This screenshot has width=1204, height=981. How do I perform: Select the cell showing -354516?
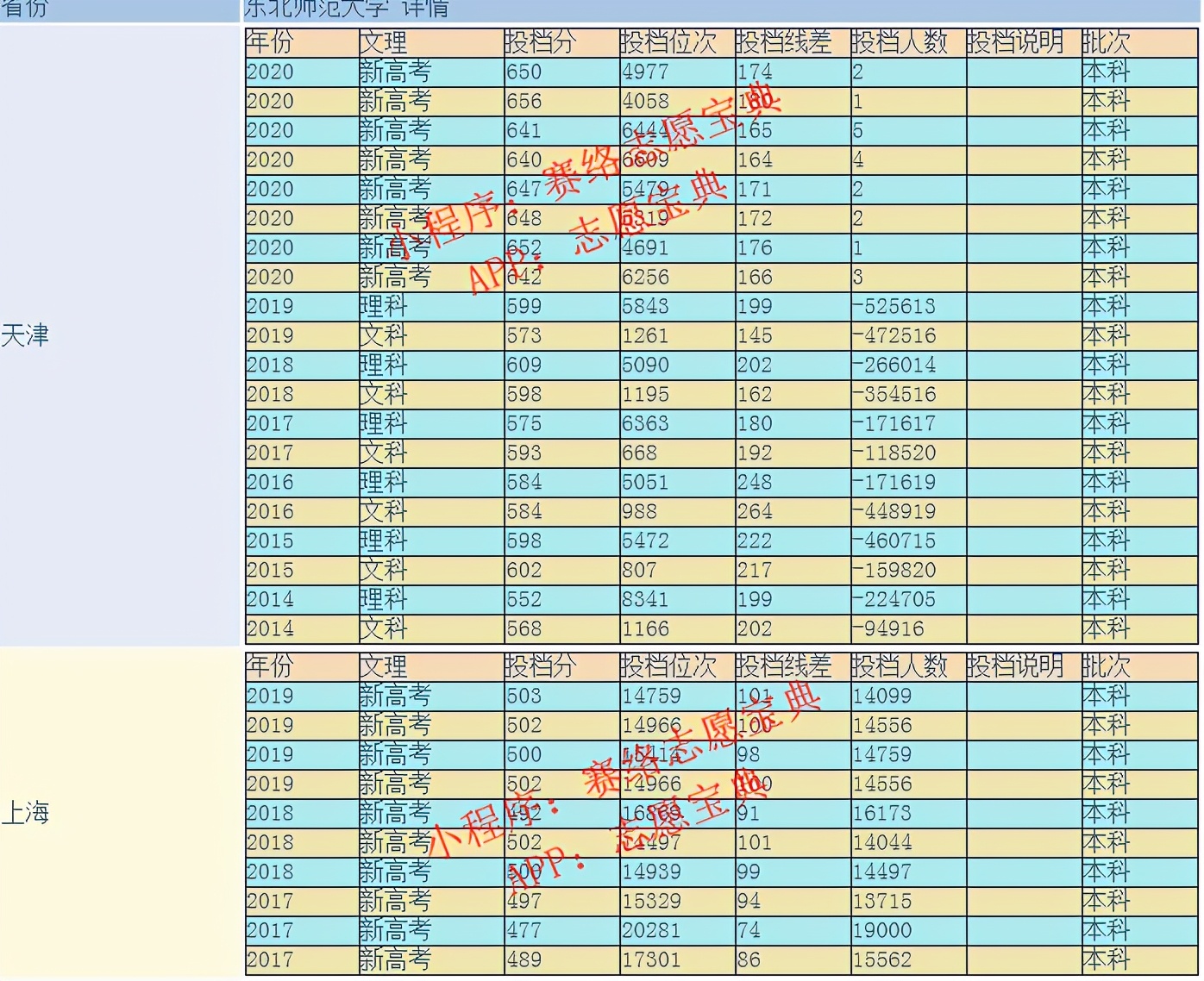point(908,394)
